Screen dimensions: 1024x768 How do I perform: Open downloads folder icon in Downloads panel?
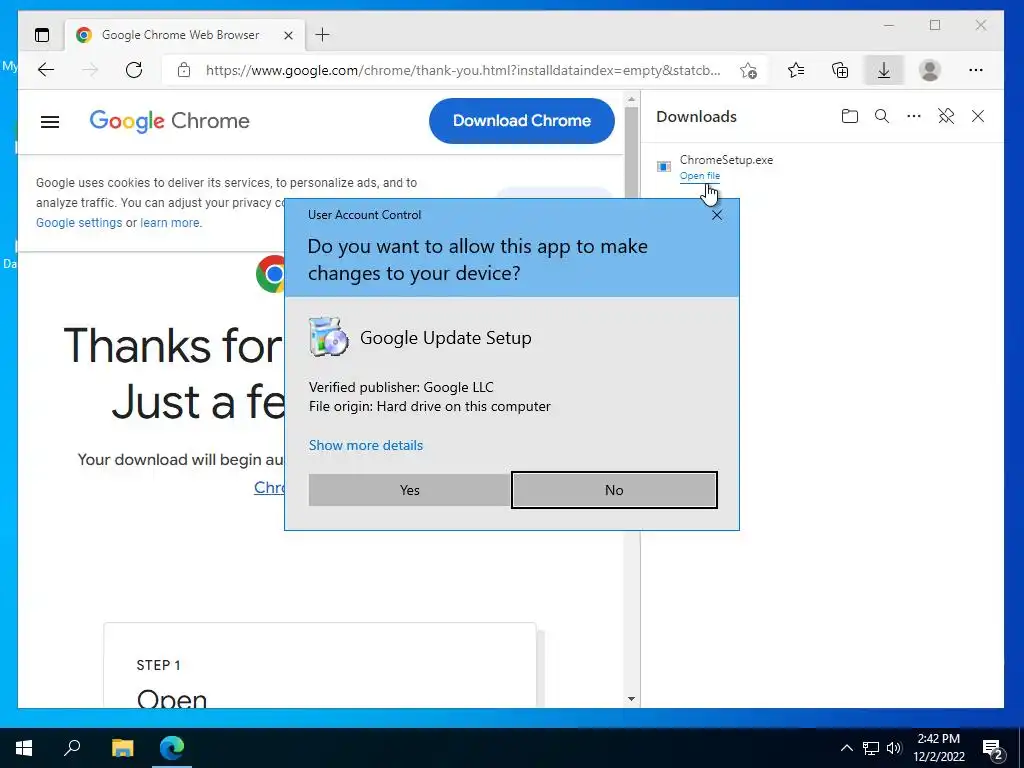(x=850, y=116)
